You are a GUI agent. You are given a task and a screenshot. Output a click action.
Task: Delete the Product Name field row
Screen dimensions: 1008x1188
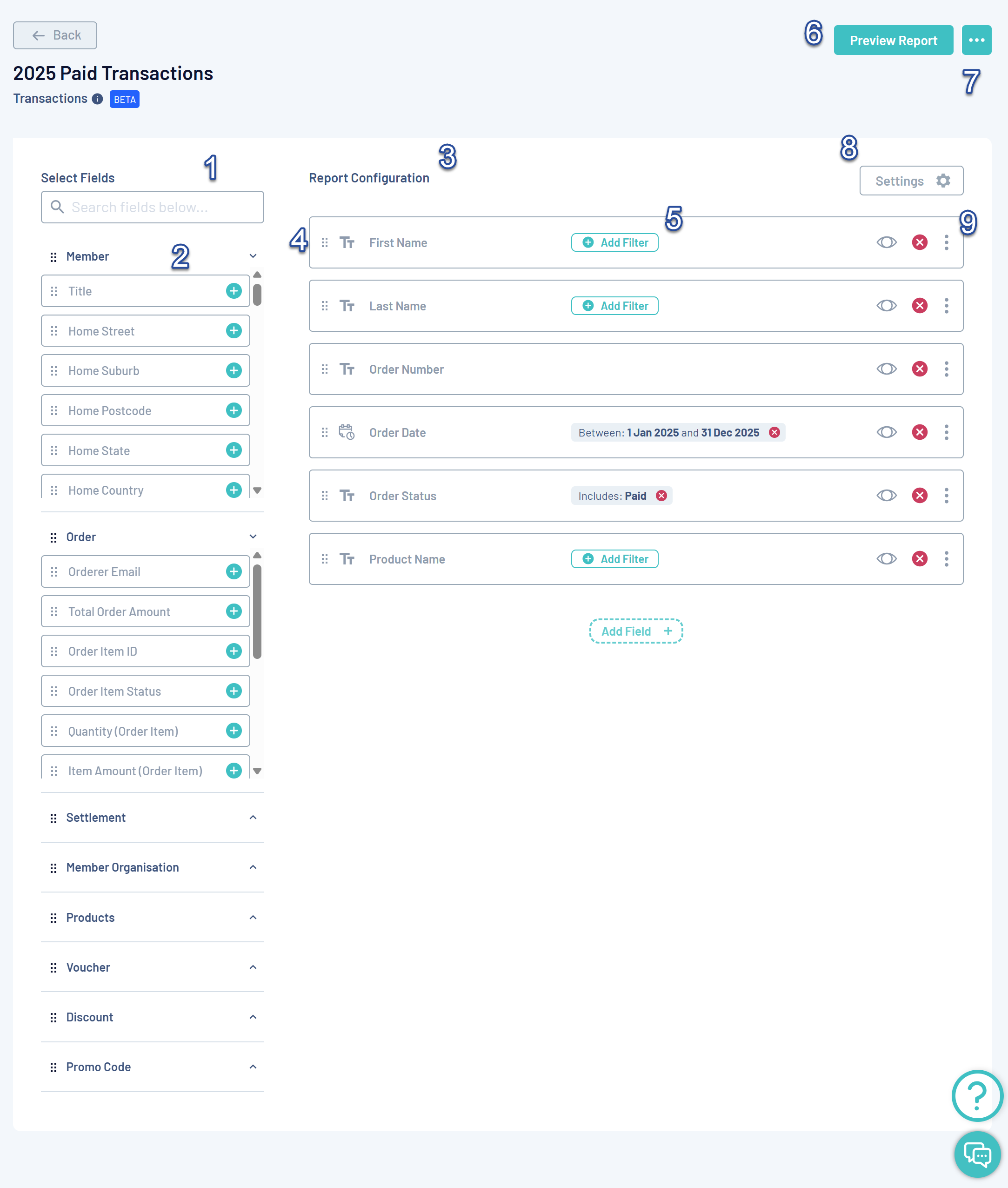920,558
